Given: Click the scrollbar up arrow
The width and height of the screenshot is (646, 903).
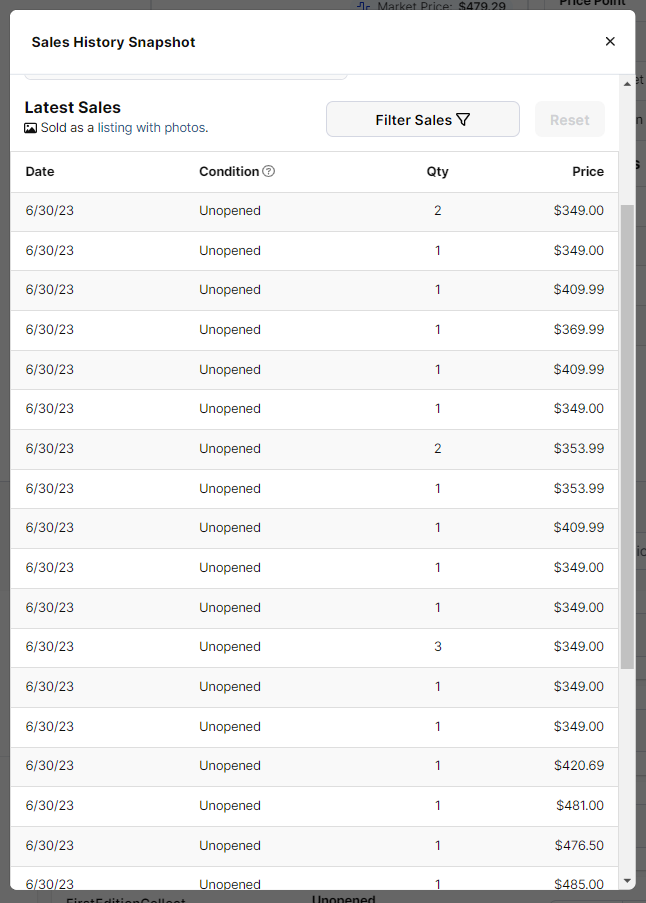Looking at the screenshot, I should coord(627,84).
